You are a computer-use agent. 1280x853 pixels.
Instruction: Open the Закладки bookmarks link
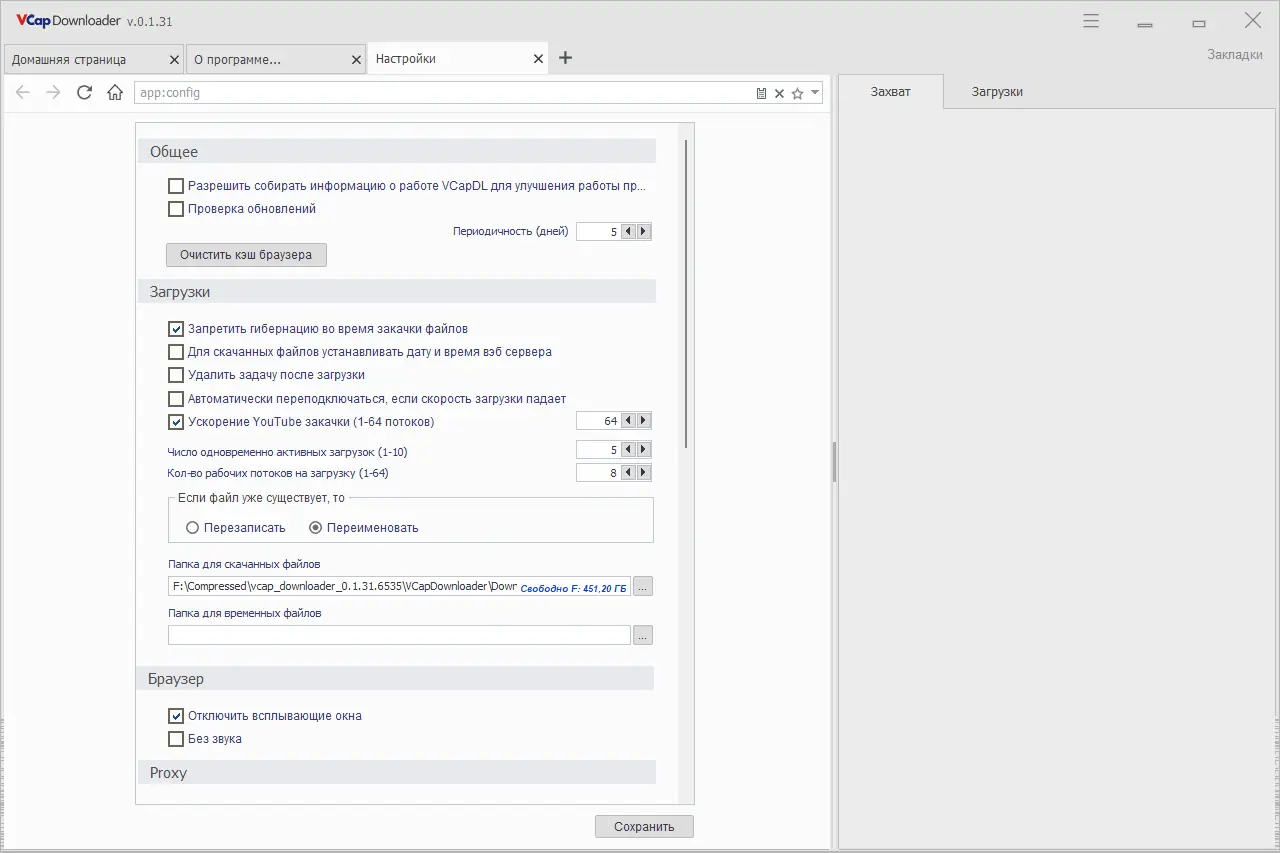coord(1235,55)
